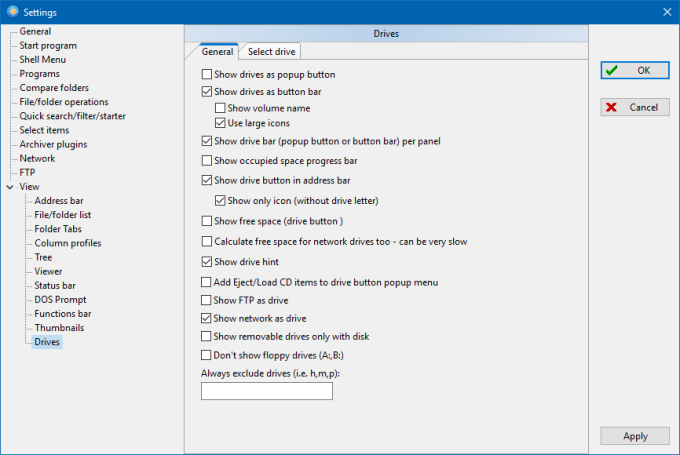Enable Show removable drives only with disk
This screenshot has width=680, height=455.
coord(206,336)
